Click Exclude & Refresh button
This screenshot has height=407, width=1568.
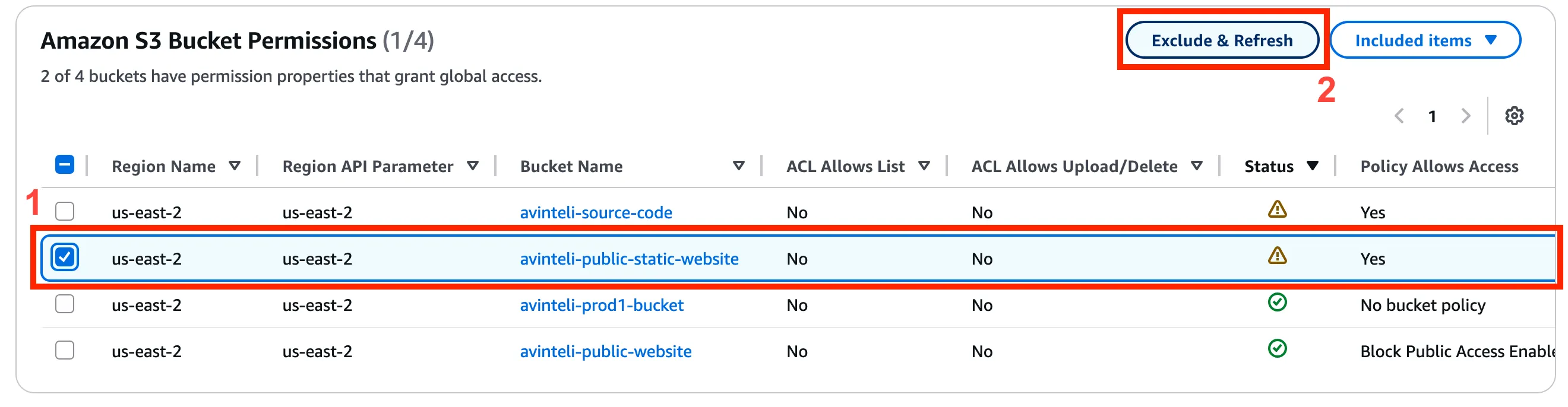click(x=1222, y=40)
